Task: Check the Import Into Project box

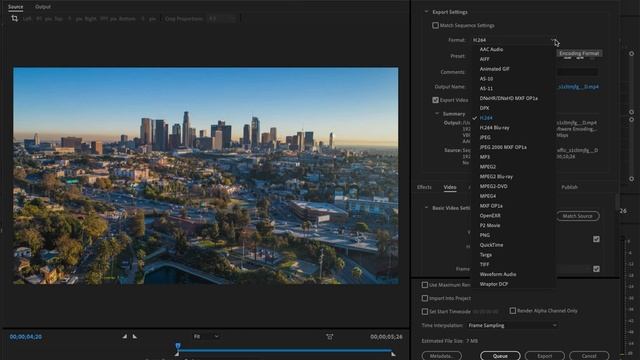Action: point(425,298)
